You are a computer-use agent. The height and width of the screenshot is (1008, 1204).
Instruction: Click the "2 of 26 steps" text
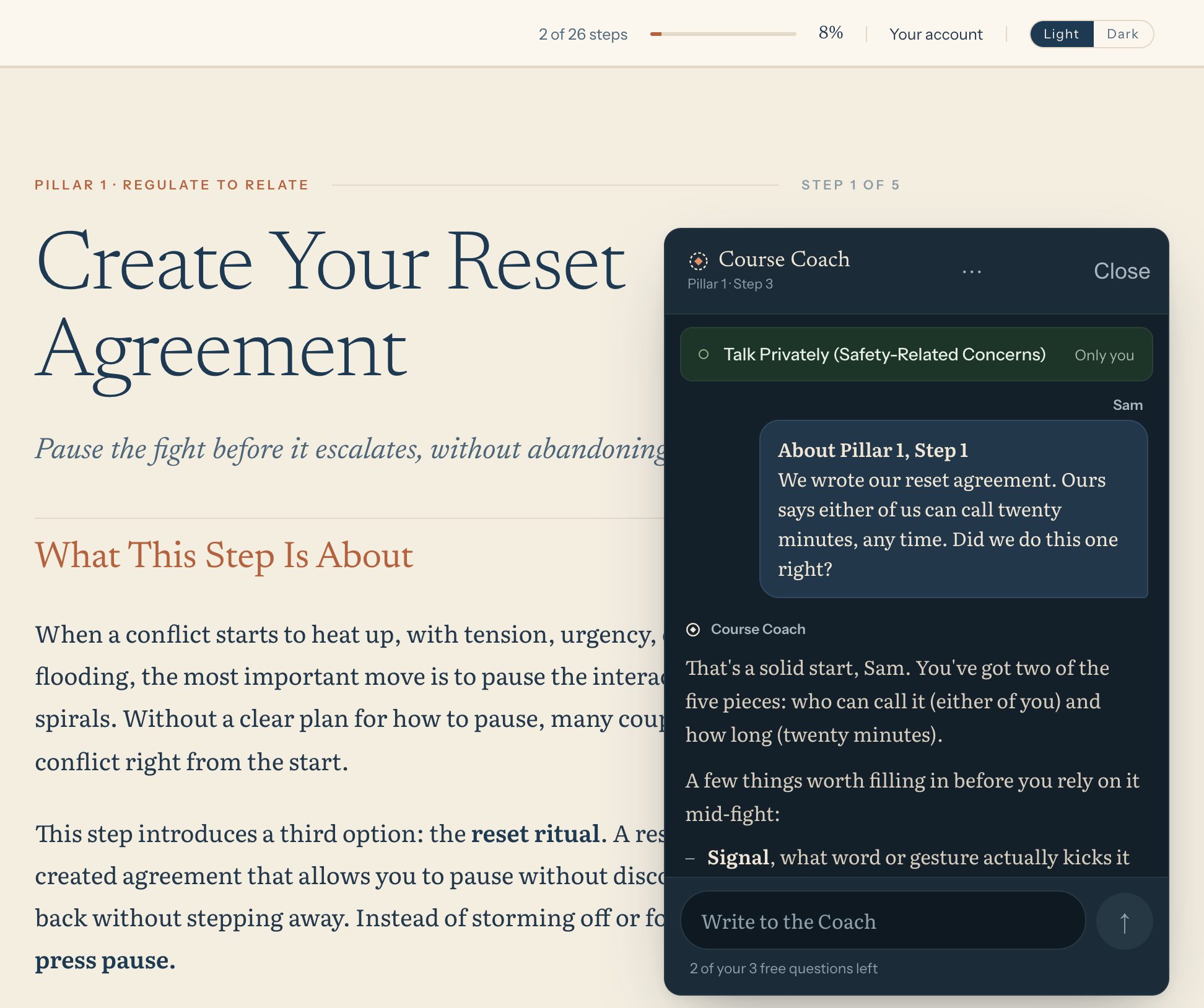tap(583, 34)
